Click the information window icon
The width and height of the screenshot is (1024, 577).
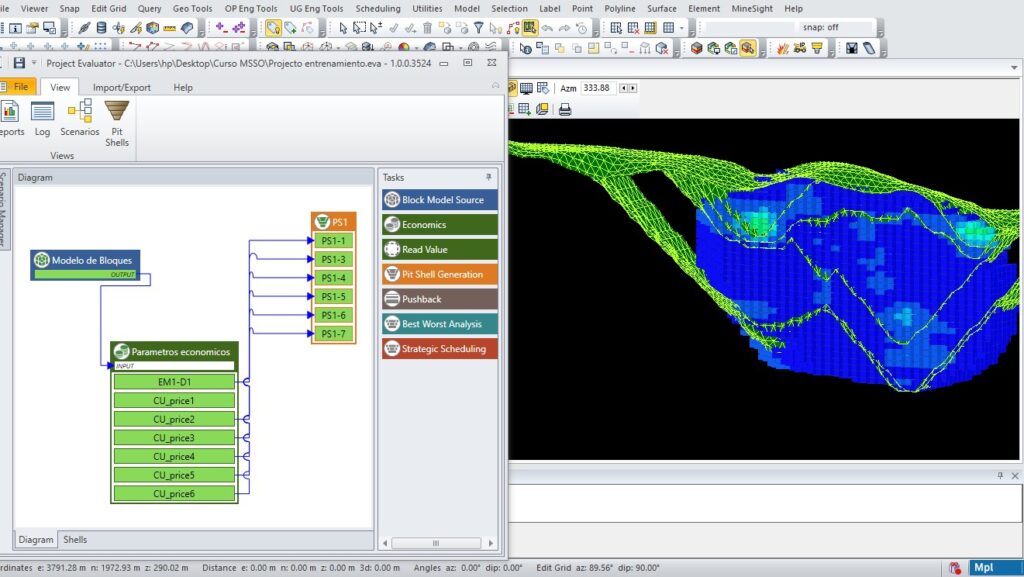point(15,27)
